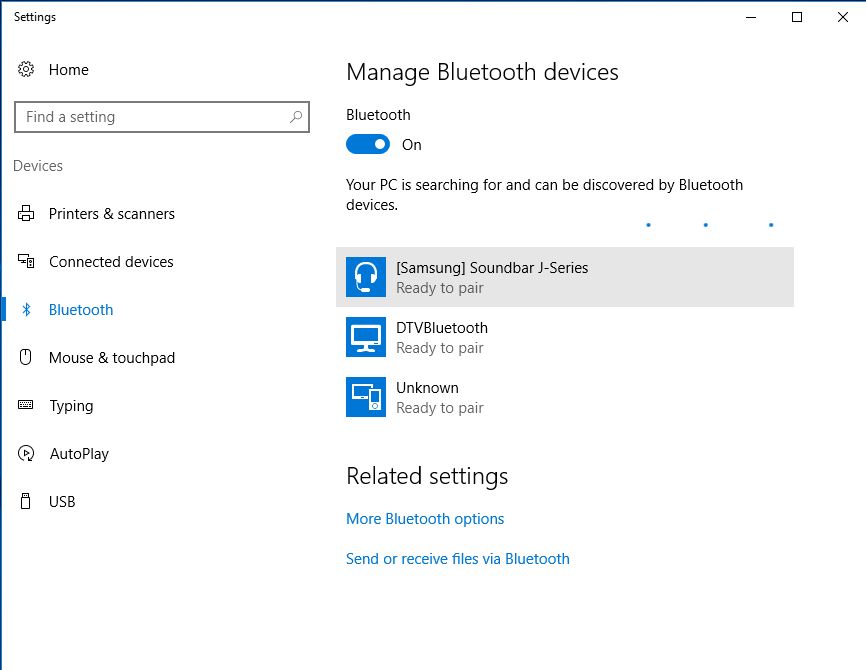The width and height of the screenshot is (866, 670).
Task: Open the Printers & scanners section
Action: coord(111,214)
